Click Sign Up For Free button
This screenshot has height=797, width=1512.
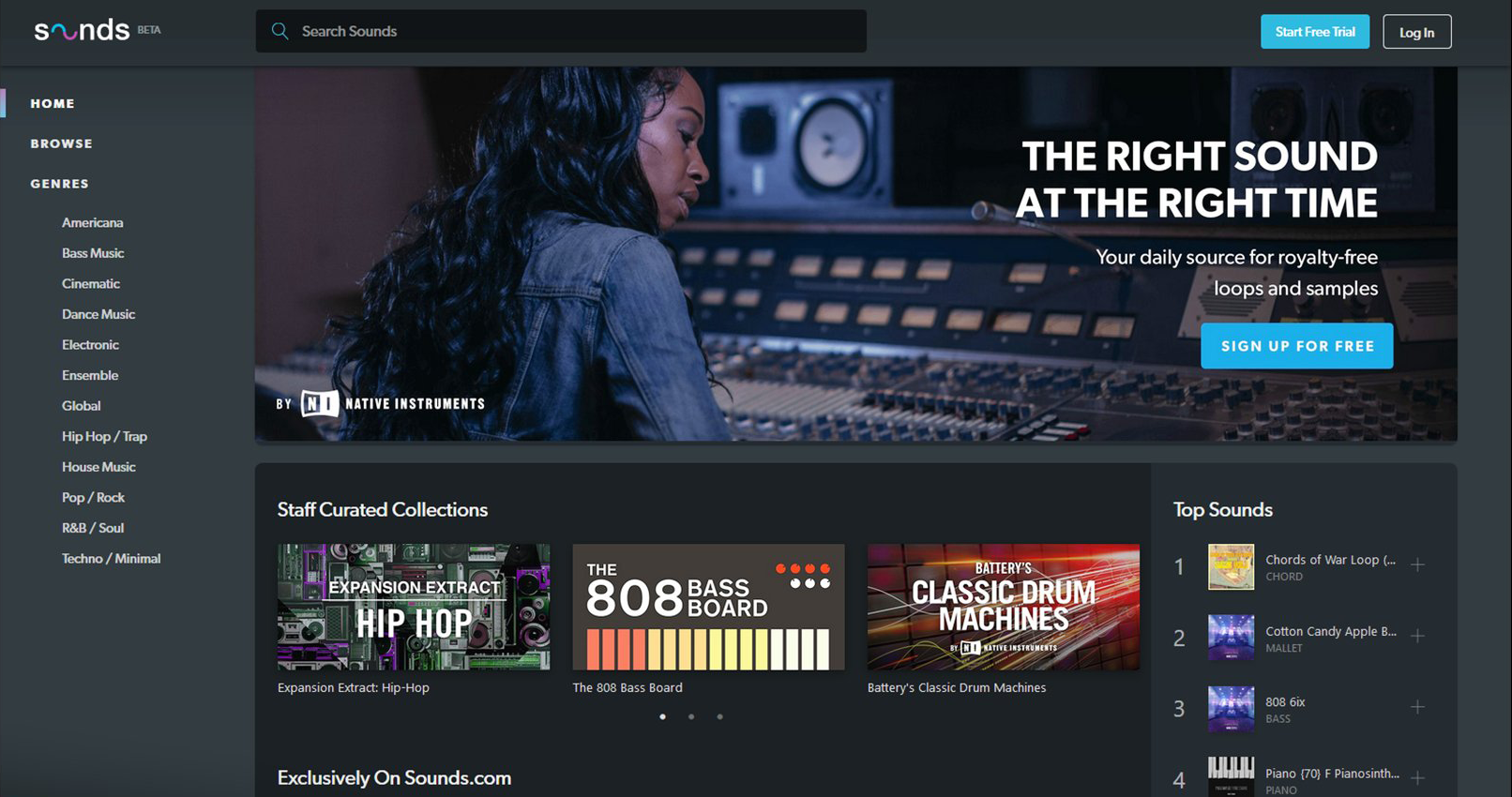click(x=1296, y=346)
